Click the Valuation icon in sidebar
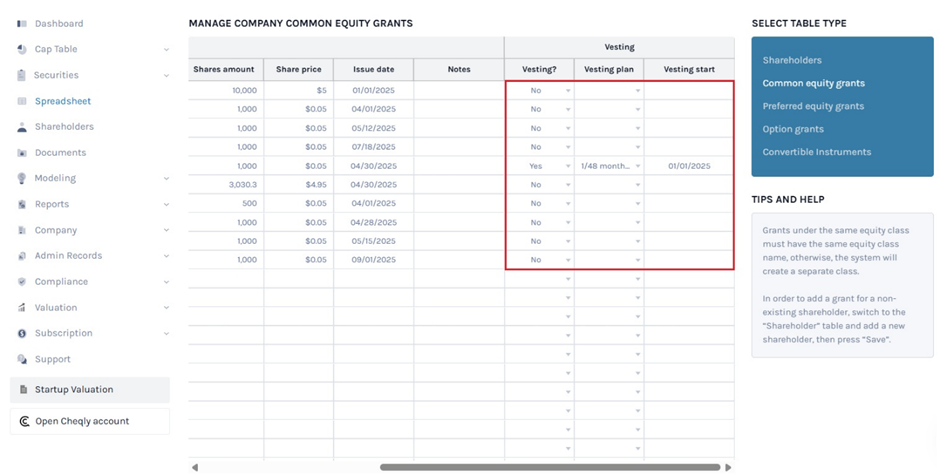This screenshot has width=940, height=475. tap(23, 308)
